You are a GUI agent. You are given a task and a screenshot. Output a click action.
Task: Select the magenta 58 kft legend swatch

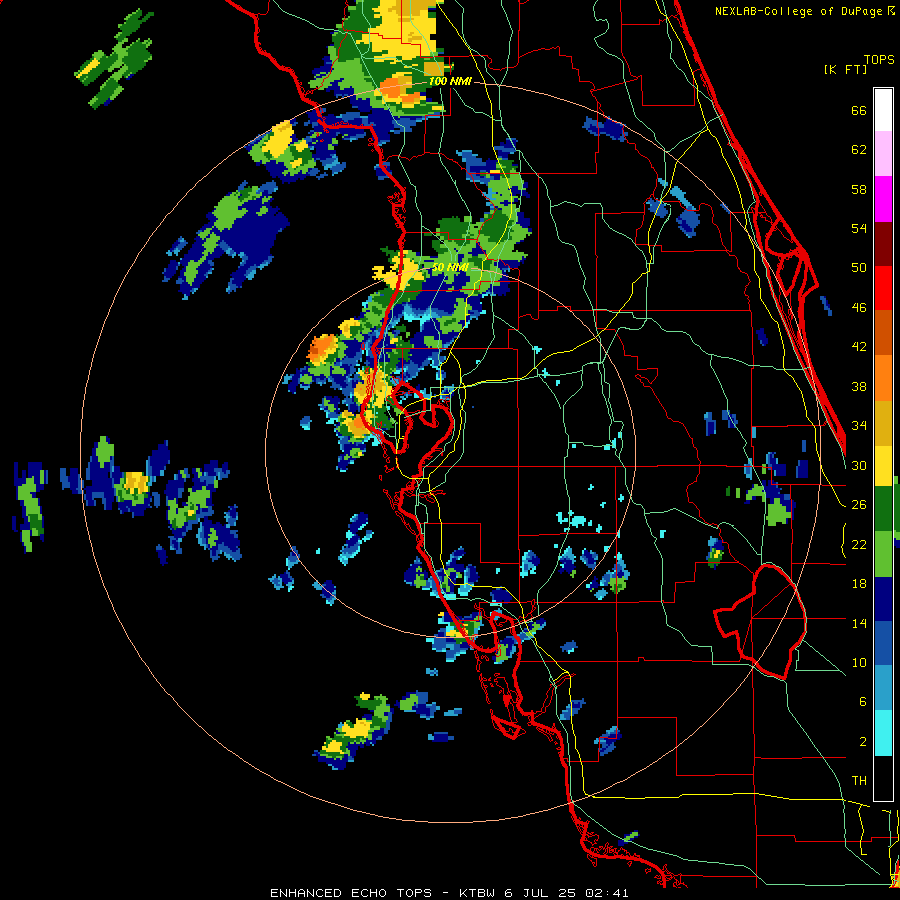click(883, 199)
